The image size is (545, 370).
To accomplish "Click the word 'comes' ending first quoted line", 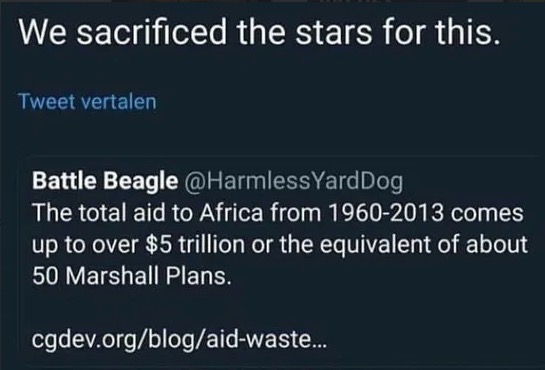I will click(487, 213).
